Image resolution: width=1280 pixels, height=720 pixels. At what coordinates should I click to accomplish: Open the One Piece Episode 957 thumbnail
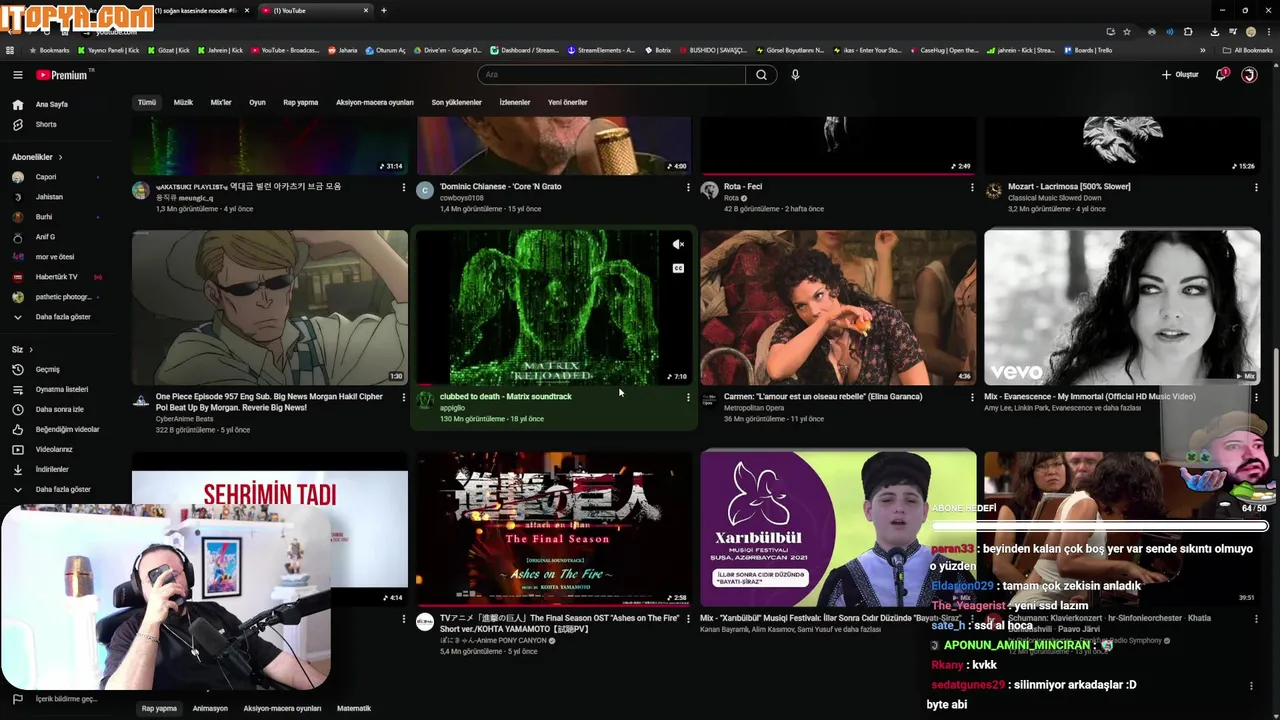pos(270,307)
